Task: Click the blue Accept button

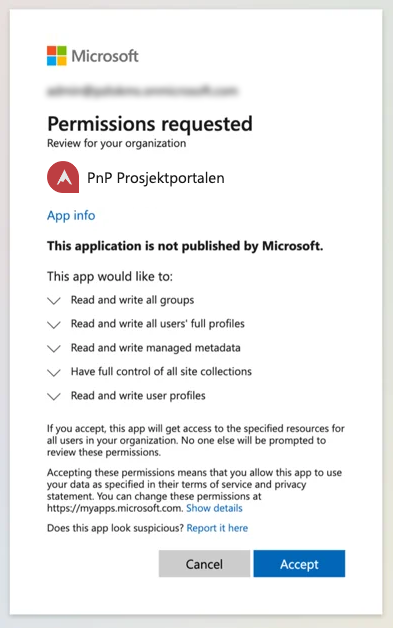Action: pyautogui.click(x=299, y=564)
